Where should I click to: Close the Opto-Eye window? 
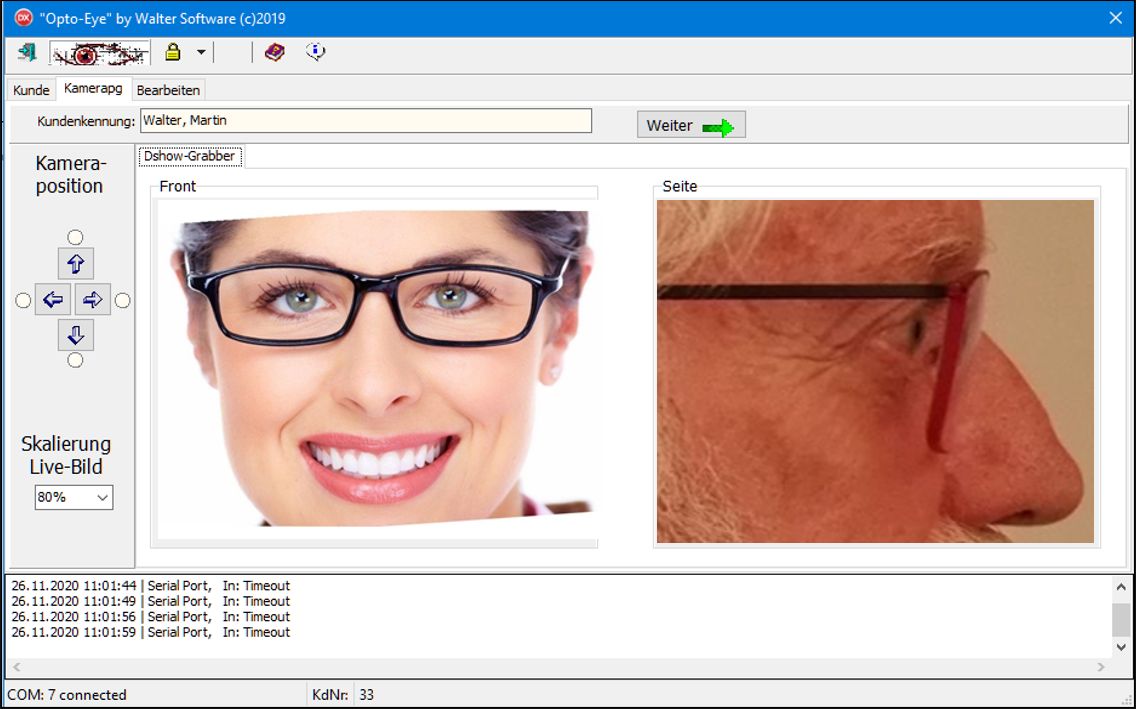pyautogui.click(x=1116, y=18)
